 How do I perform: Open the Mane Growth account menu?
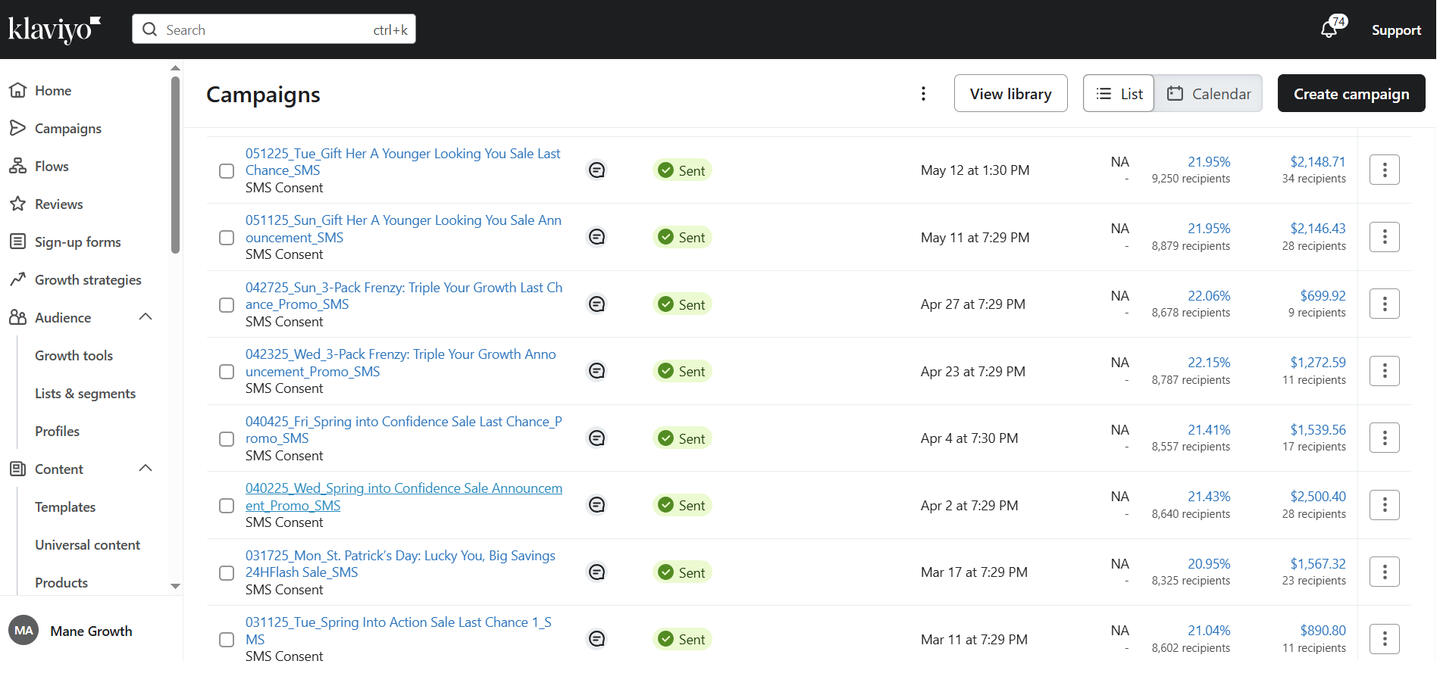point(90,631)
